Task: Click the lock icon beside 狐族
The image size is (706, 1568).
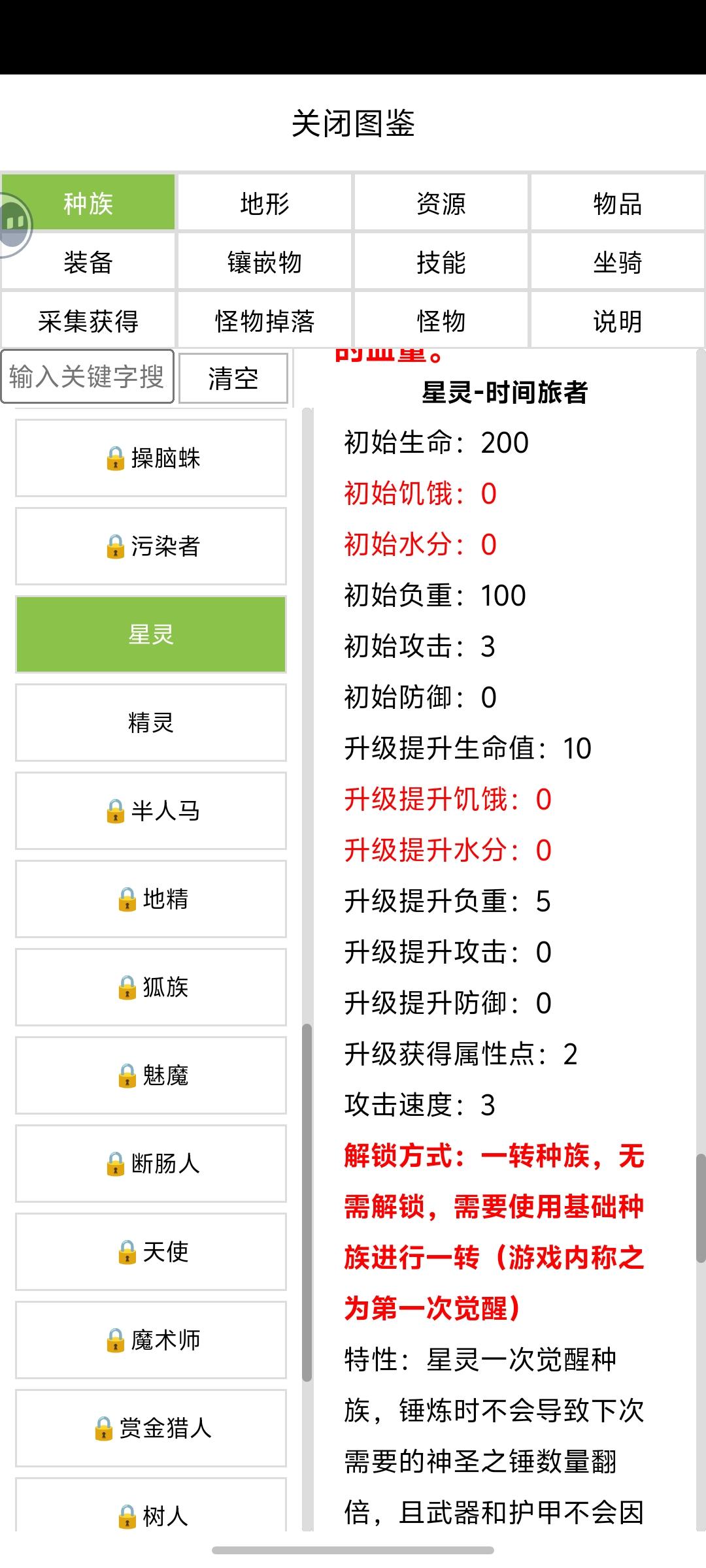Action: pos(127,988)
